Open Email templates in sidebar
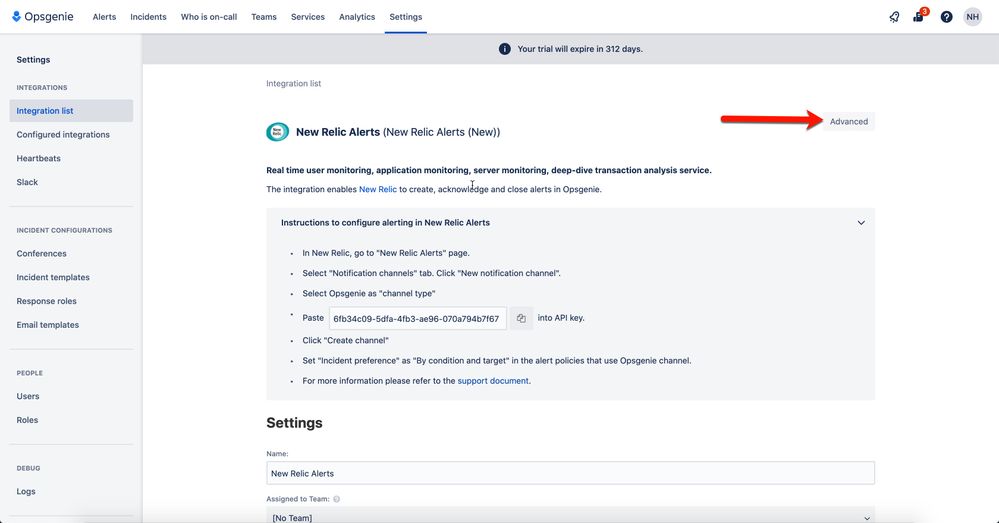The image size is (999, 523). (48, 325)
